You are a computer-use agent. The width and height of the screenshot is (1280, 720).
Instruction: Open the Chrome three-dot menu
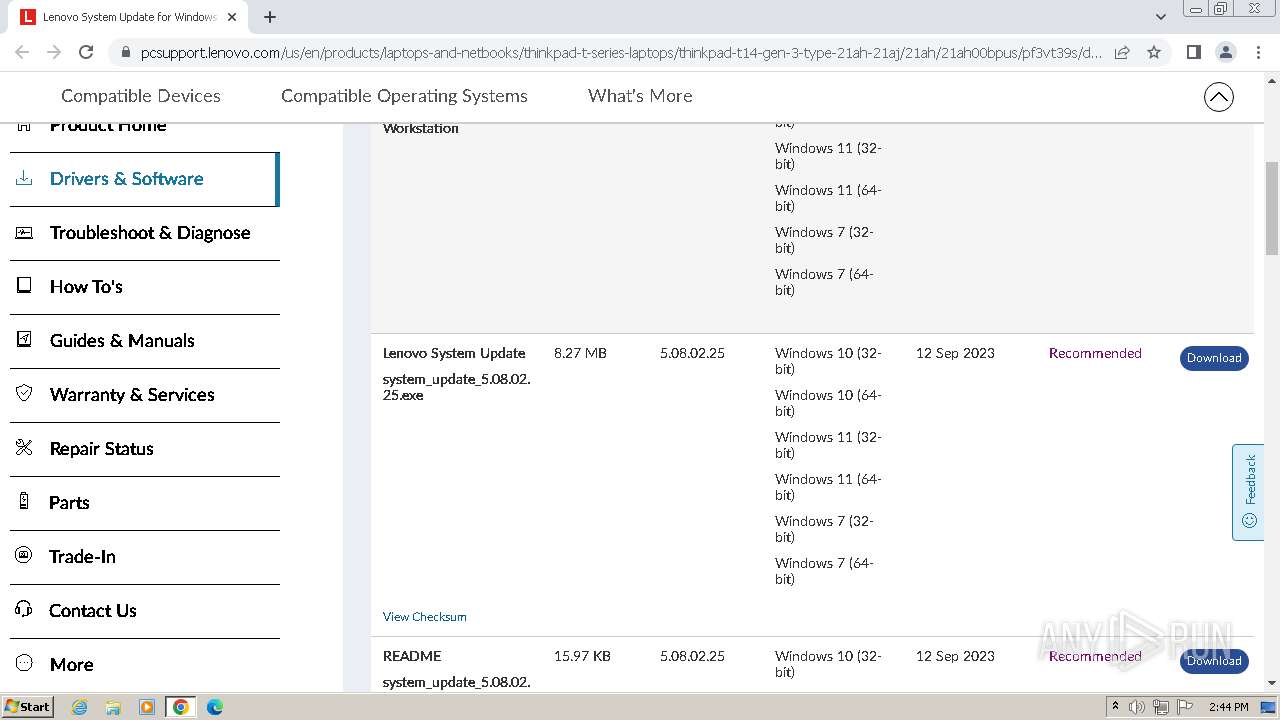1258,52
